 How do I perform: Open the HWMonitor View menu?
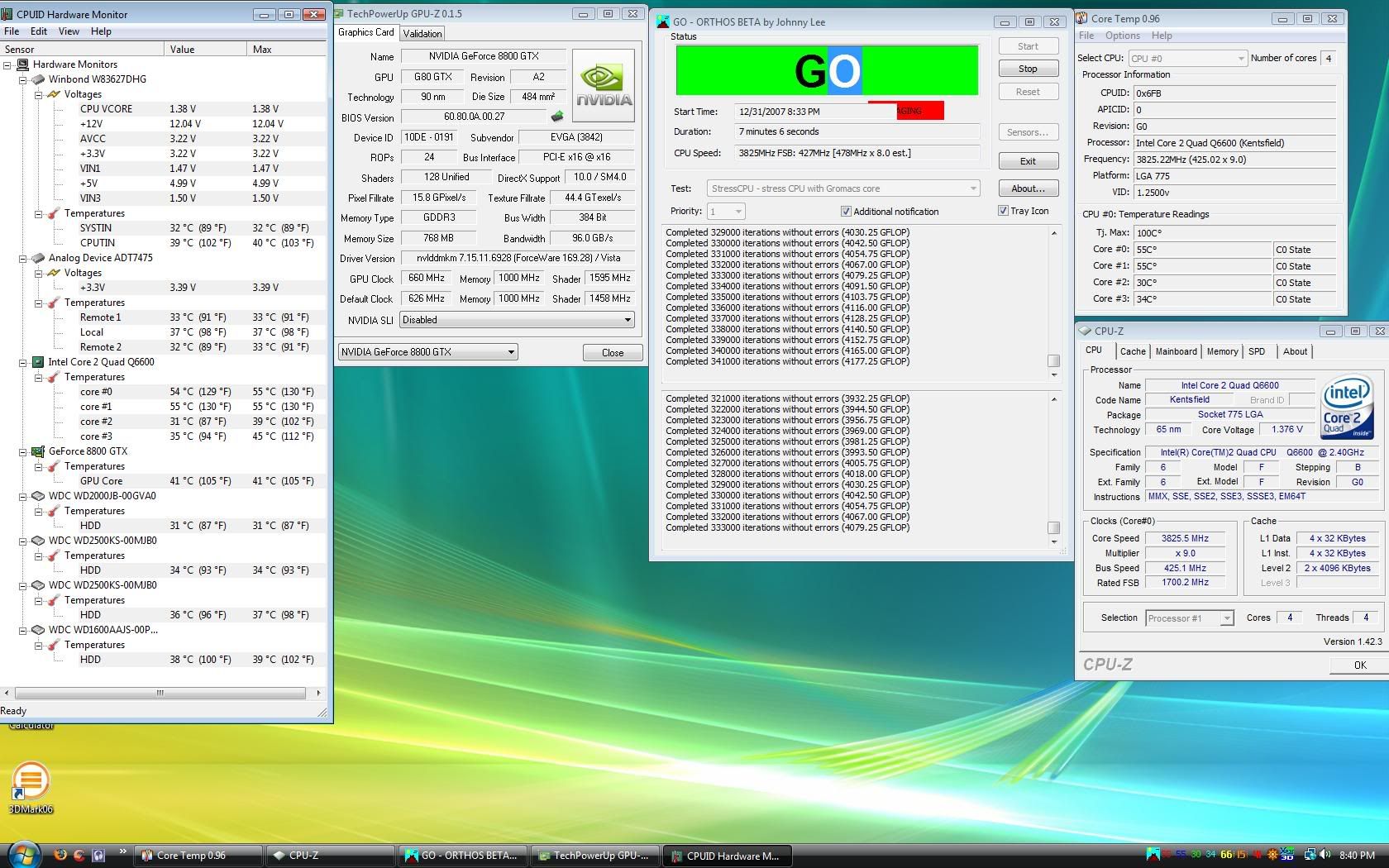click(69, 31)
